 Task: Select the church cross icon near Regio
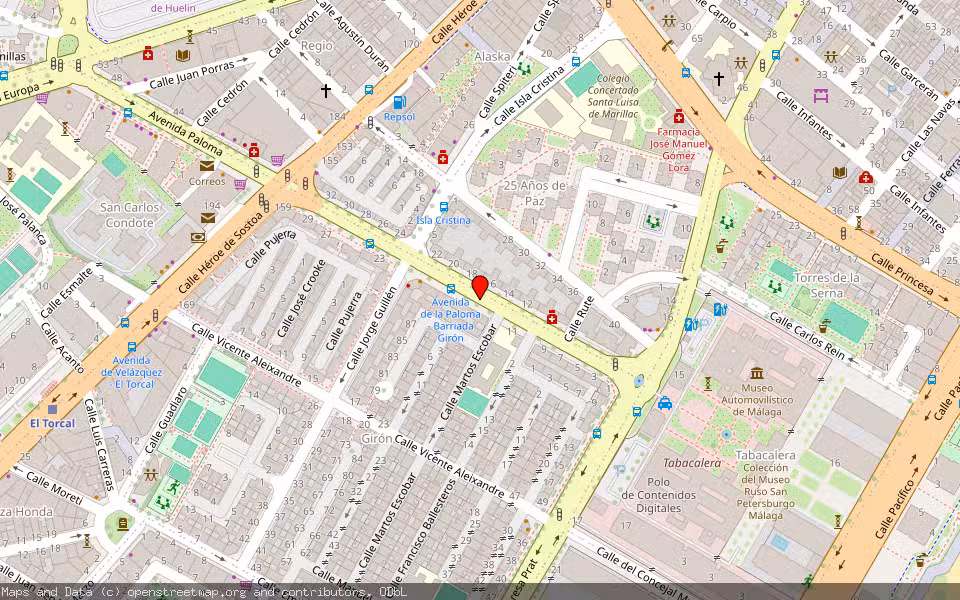point(327,90)
